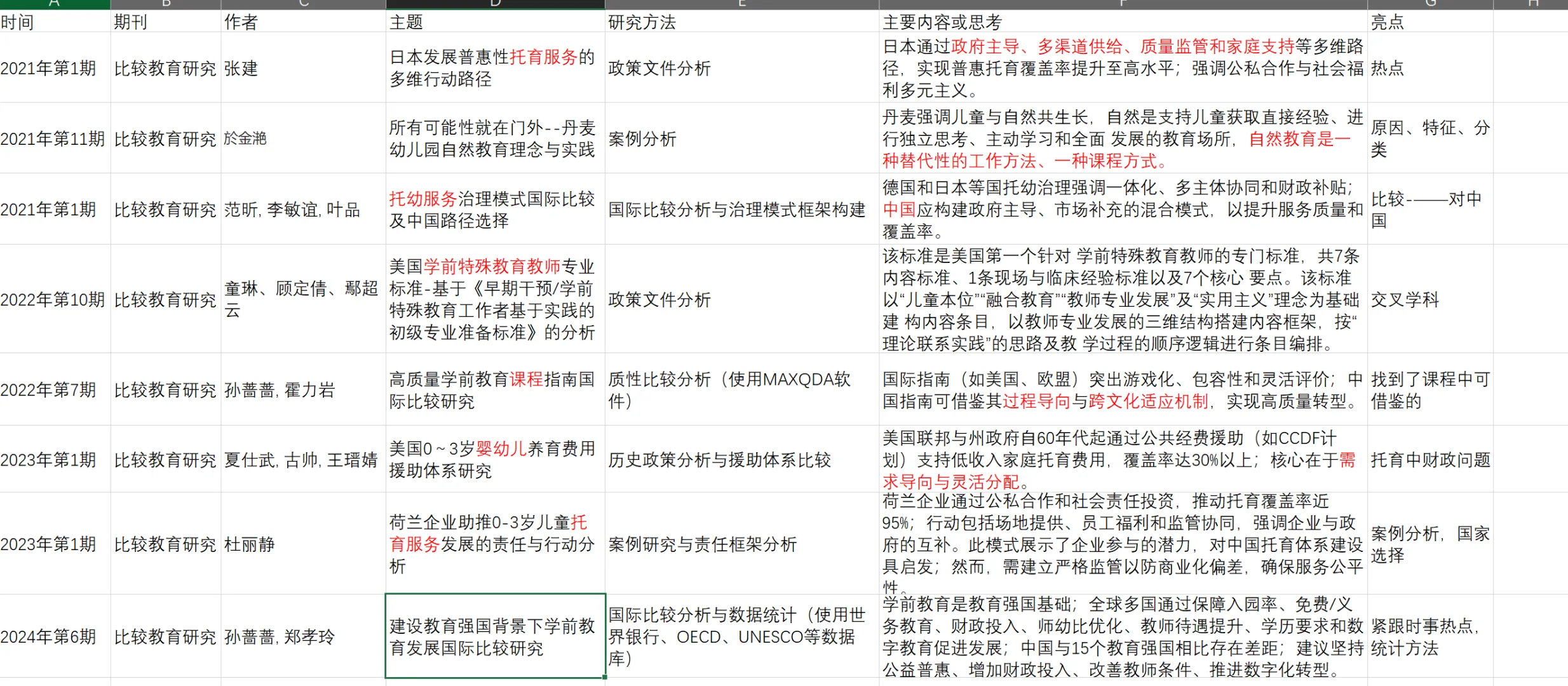Select author cell 孙蔷蔷, 郑孝玲
The height and width of the screenshot is (686, 1568).
(303, 636)
